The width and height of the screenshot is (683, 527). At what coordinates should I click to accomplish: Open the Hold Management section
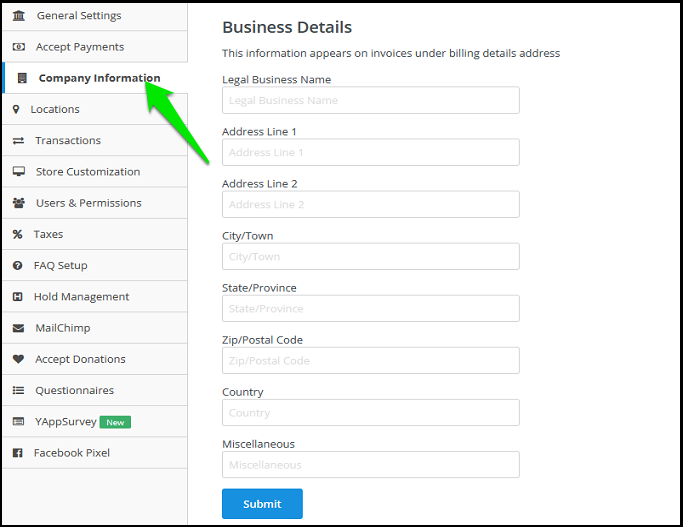click(82, 297)
